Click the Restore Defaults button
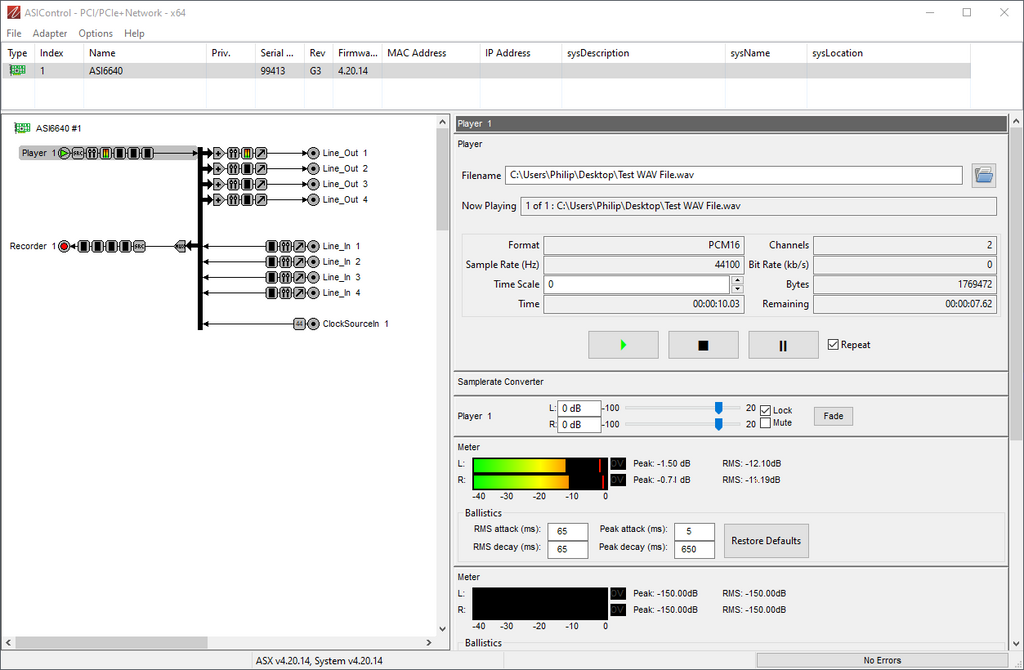Image resolution: width=1024 pixels, height=670 pixels. click(766, 541)
